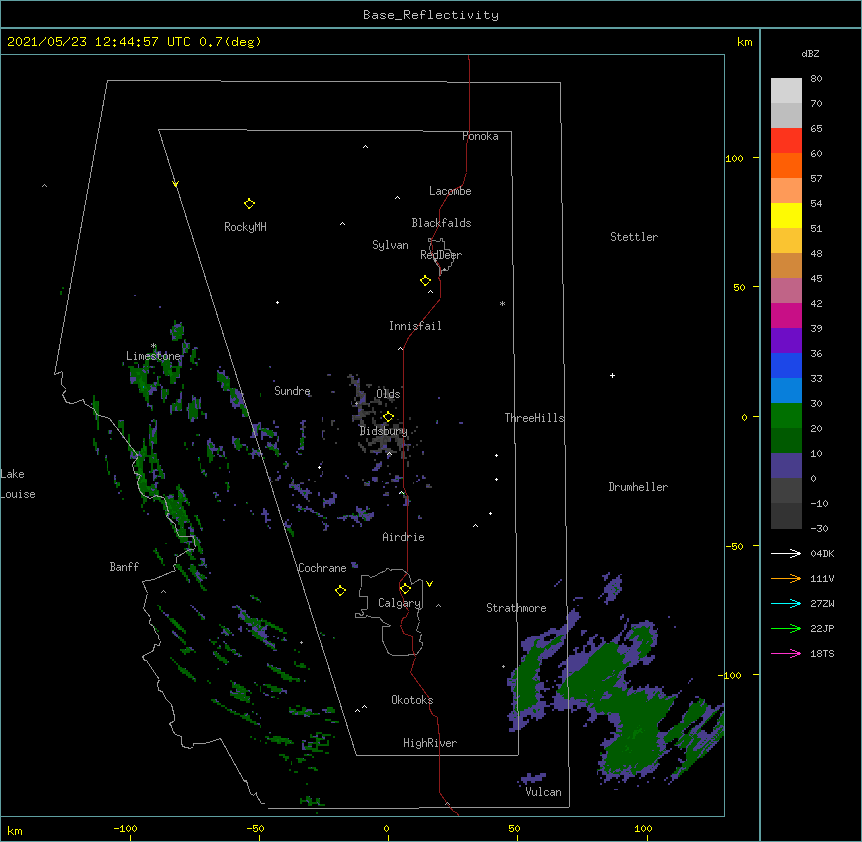Image resolution: width=862 pixels, height=842 pixels.
Task: Click the Cochrane label
Action: point(322,568)
